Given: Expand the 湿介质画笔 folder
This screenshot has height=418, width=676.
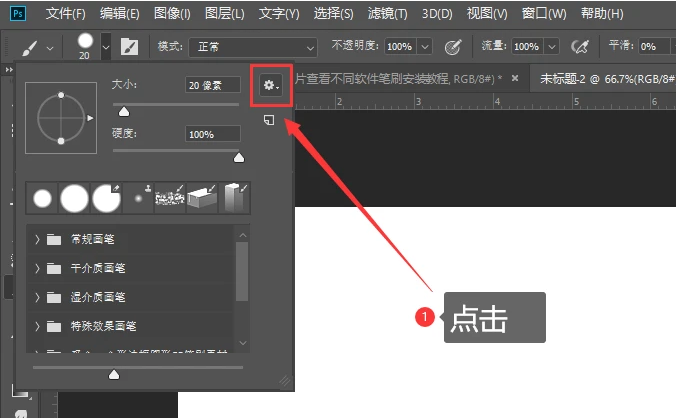Looking at the screenshot, I should click(x=37, y=297).
